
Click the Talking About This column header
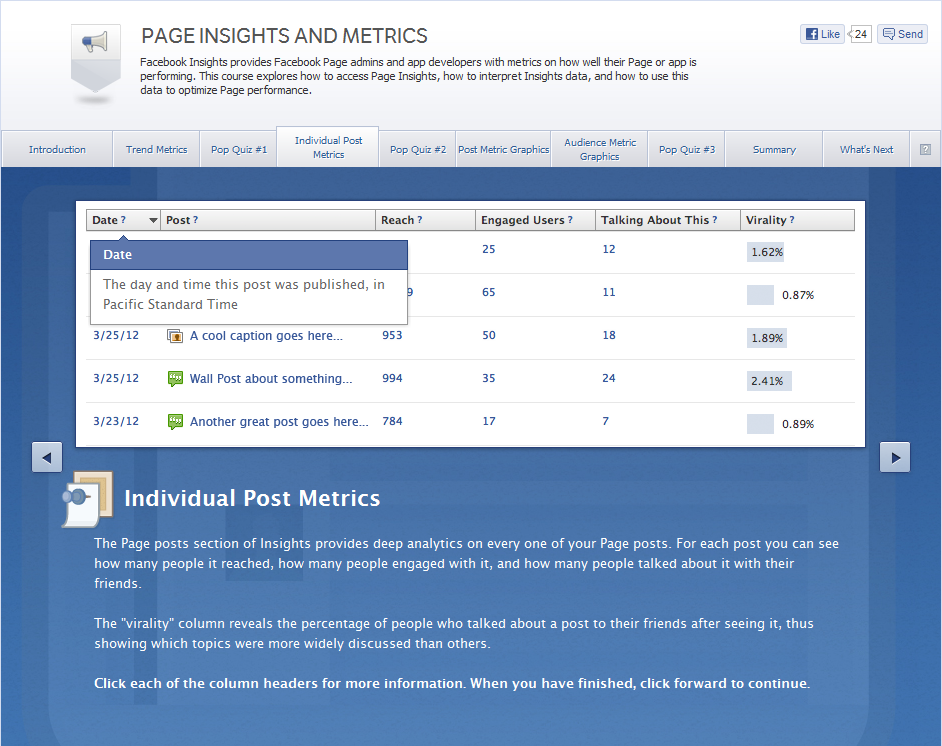click(x=667, y=220)
